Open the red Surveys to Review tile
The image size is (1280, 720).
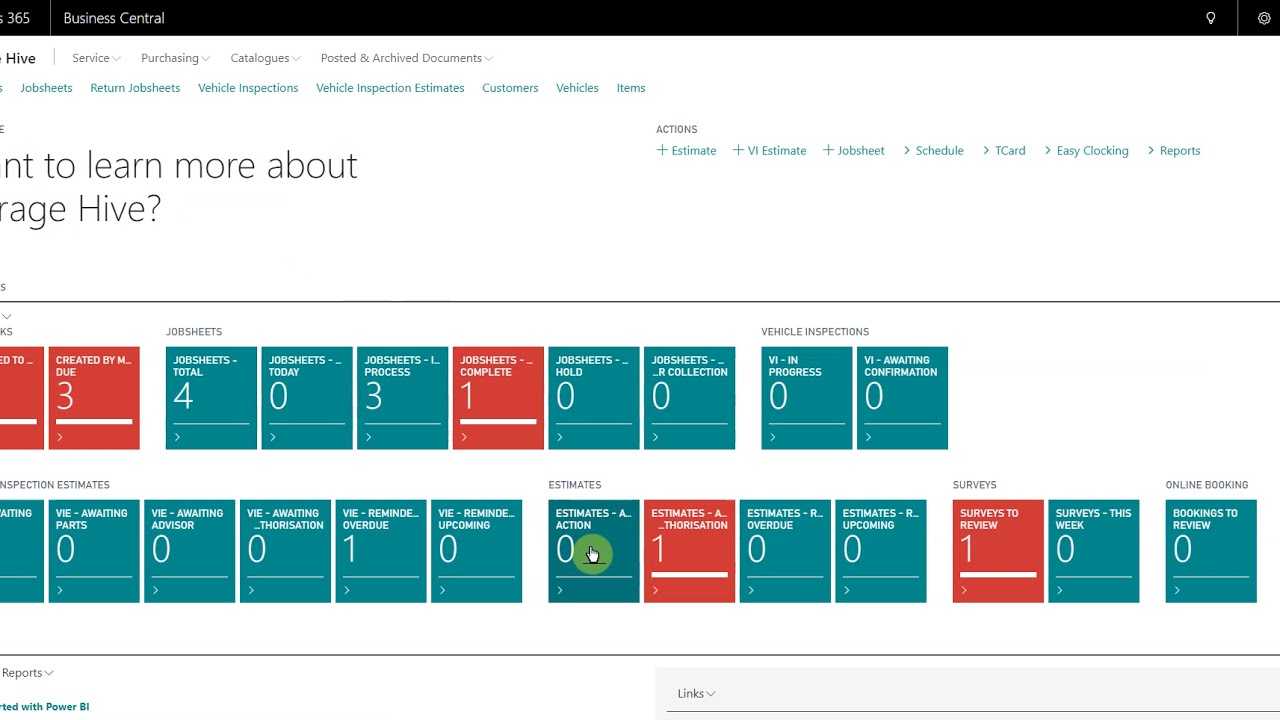pyautogui.click(x=998, y=551)
